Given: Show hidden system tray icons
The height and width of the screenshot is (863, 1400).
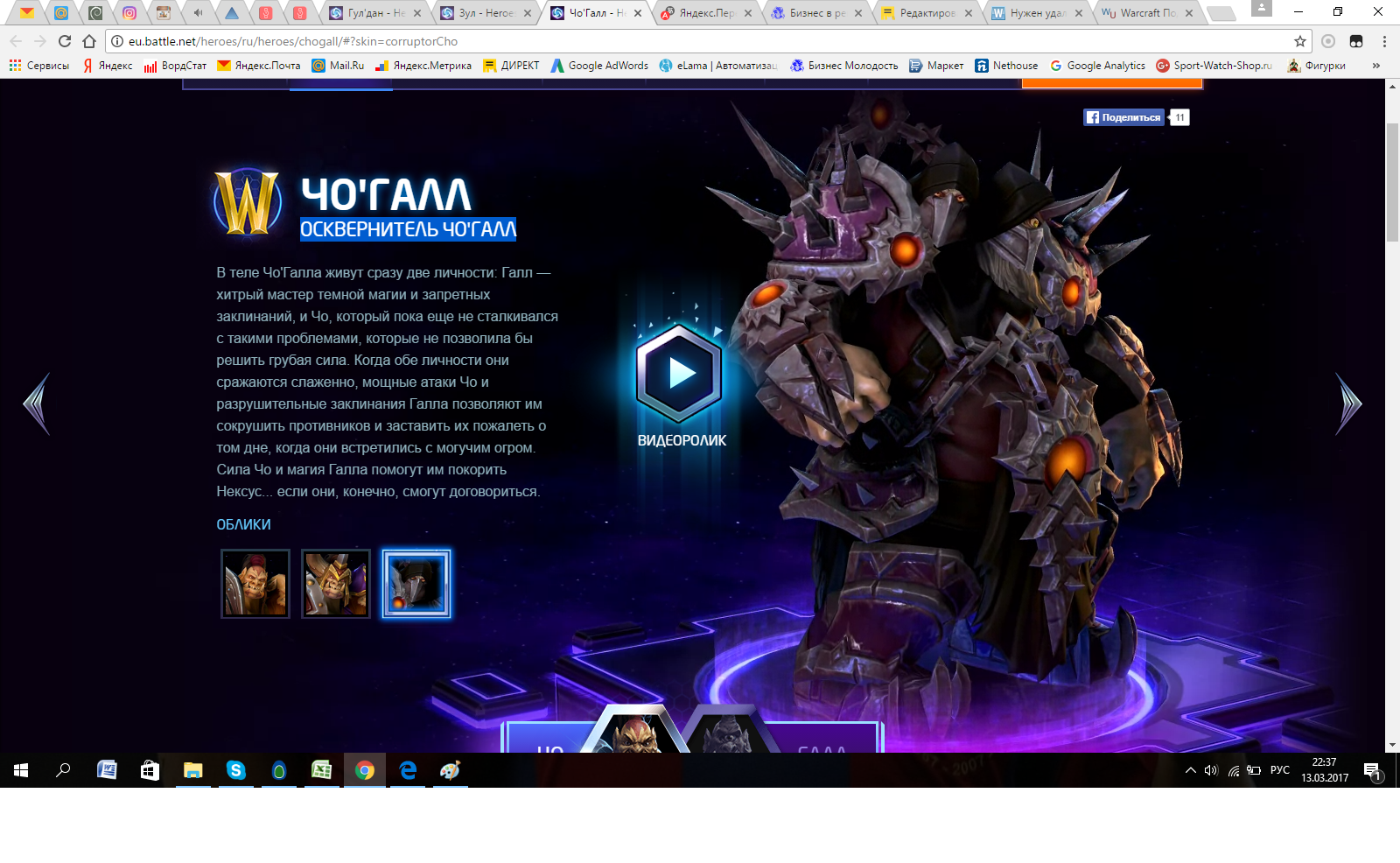Looking at the screenshot, I should (x=1190, y=770).
